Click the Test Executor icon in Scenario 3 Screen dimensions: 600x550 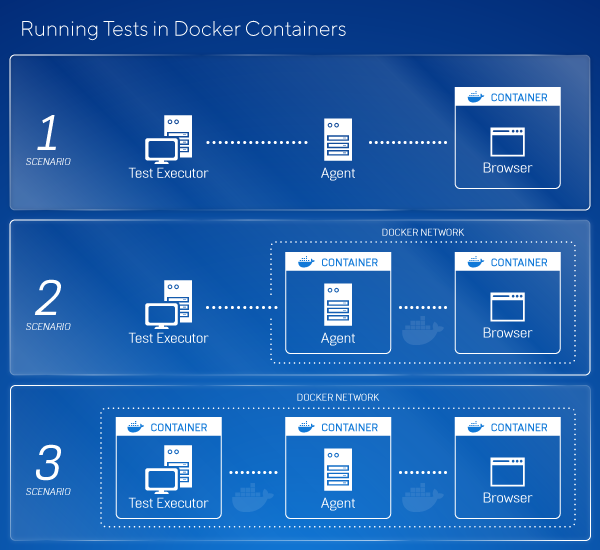click(x=168, y=470)
